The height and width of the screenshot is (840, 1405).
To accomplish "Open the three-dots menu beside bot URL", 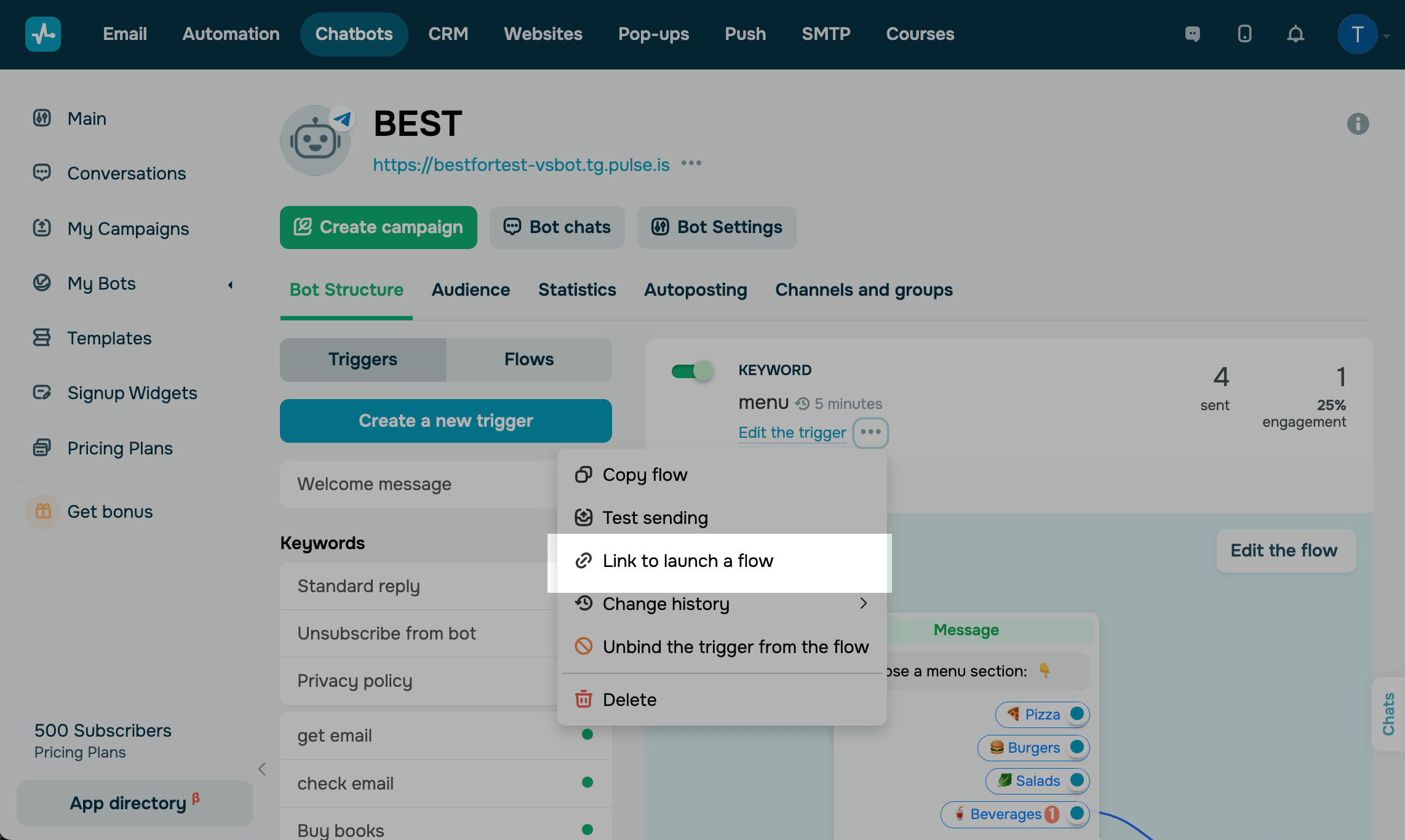I will (691, 164).
